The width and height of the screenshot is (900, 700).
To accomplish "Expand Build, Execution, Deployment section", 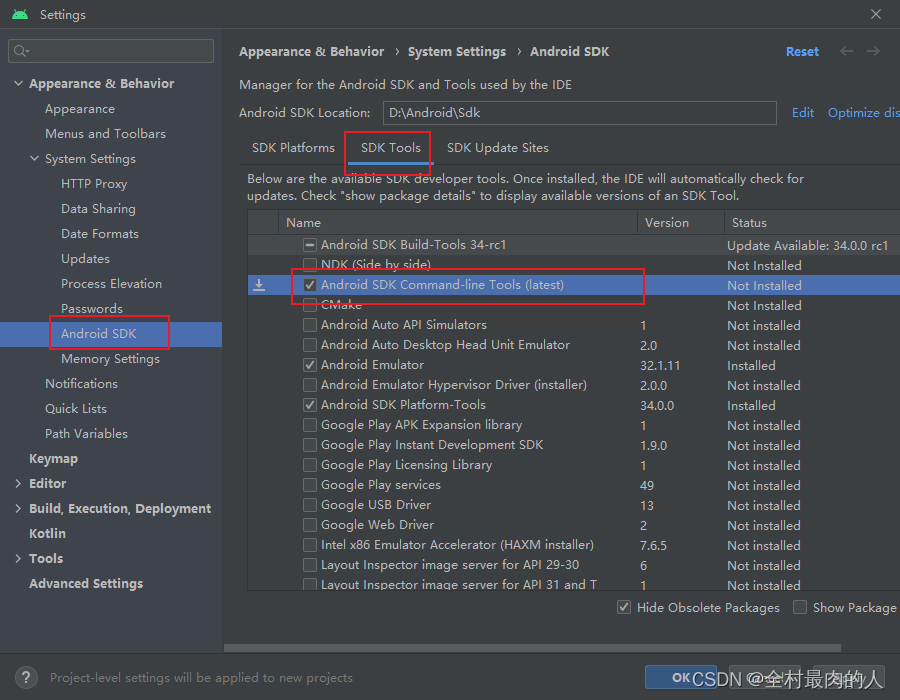I will coord(18,509).
